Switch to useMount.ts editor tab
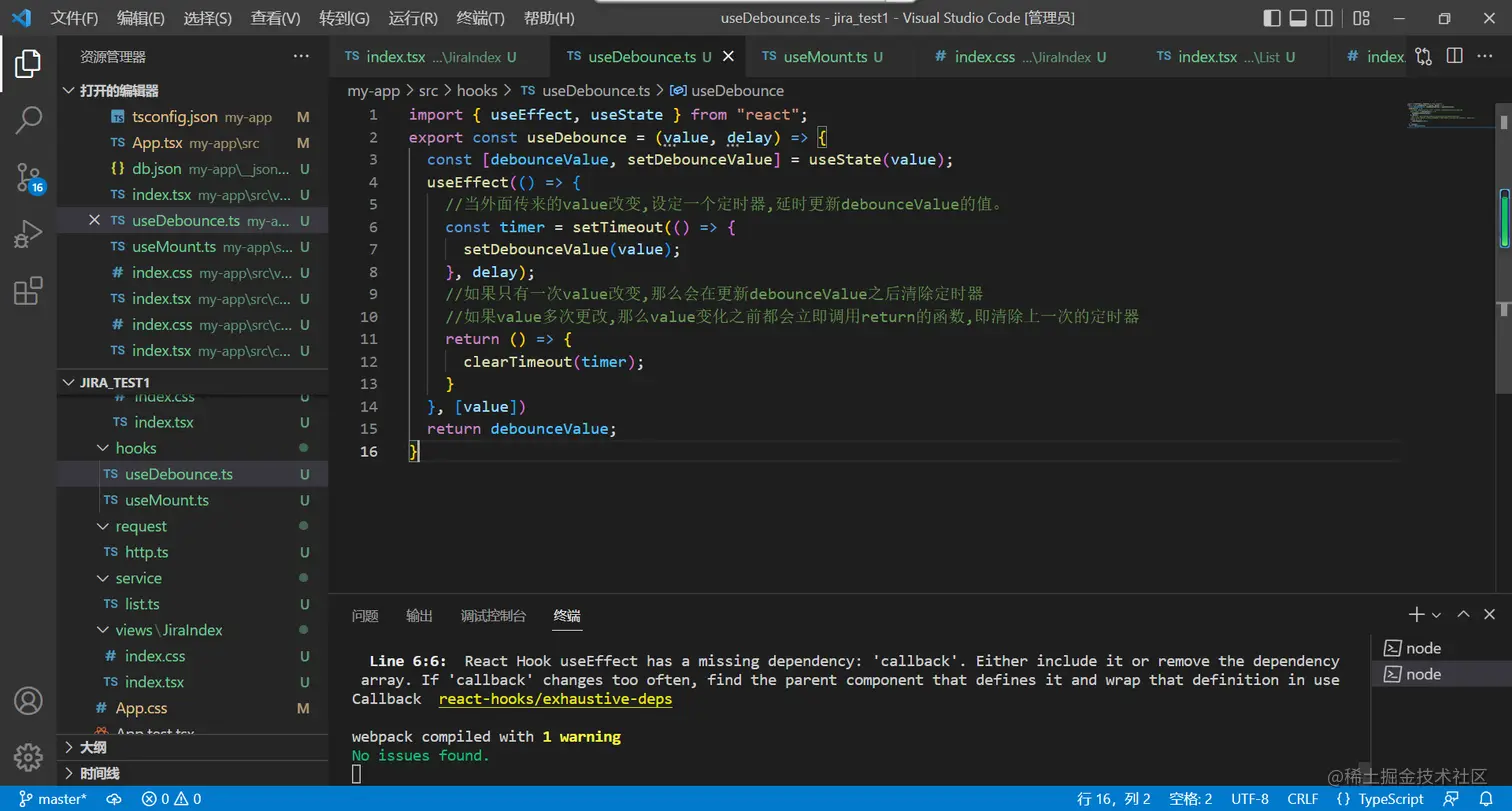The image size is (1512, 811). pos(825,57)
